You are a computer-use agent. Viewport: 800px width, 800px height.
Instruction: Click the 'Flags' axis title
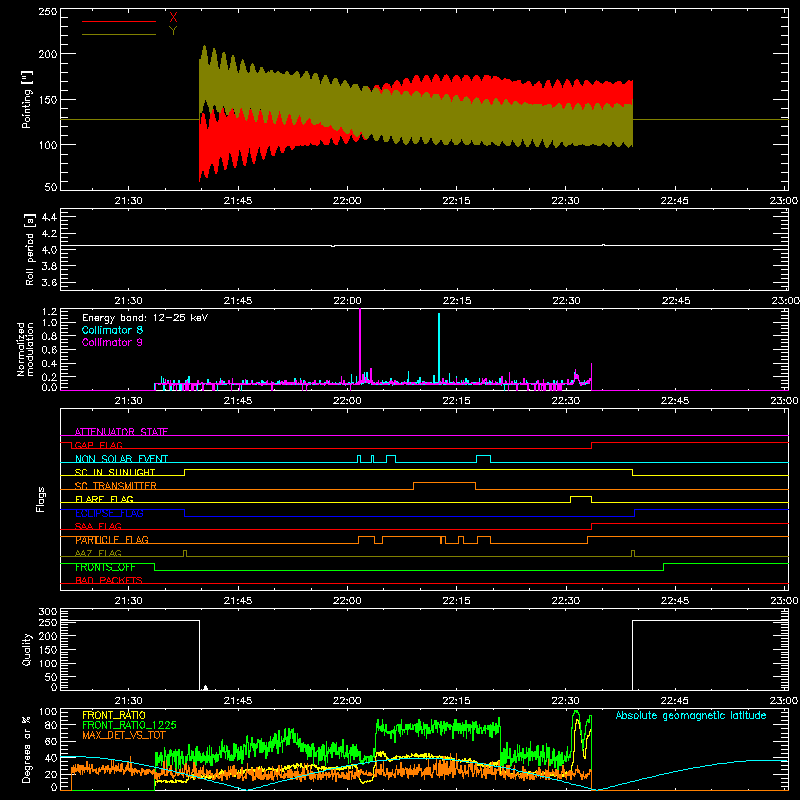tap(40, 499)
